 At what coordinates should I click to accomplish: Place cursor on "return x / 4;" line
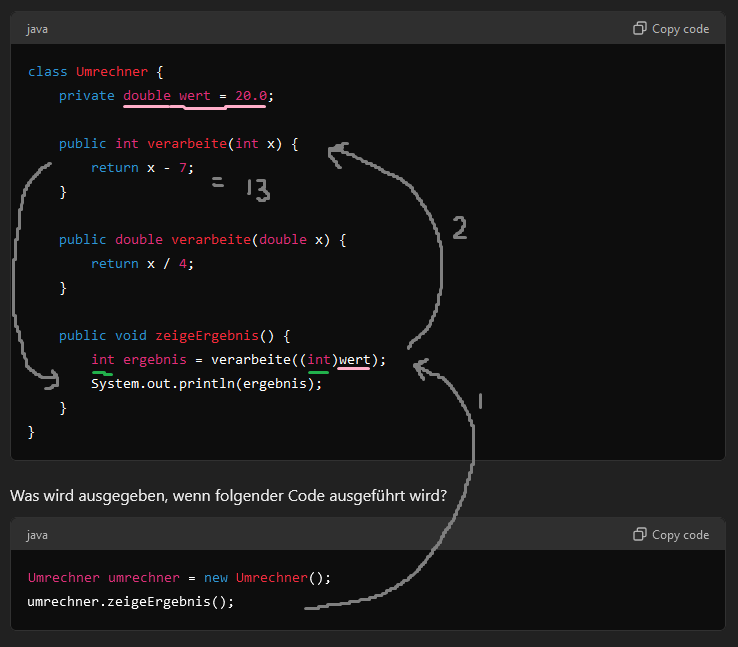[142, 264]
